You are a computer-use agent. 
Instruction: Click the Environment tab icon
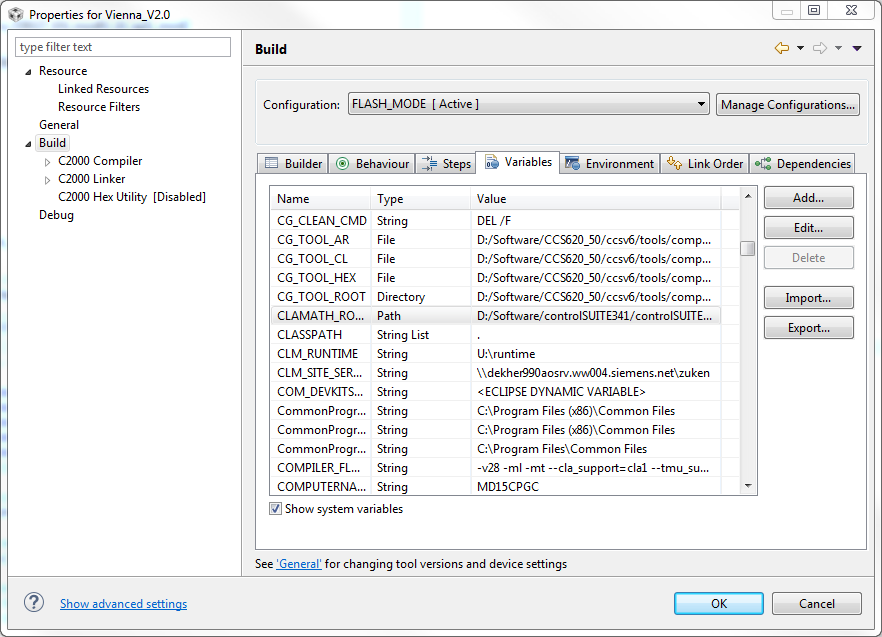tap(572, 163)
